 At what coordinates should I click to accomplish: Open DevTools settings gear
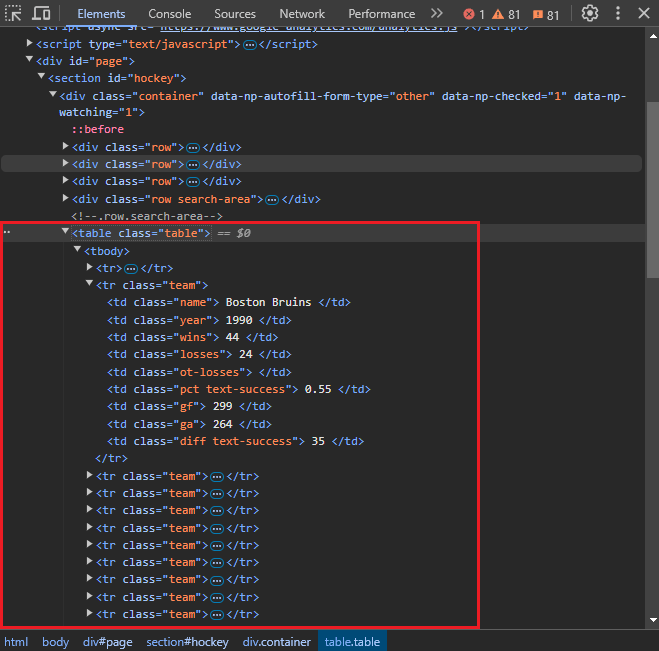(x=590, y=14)
